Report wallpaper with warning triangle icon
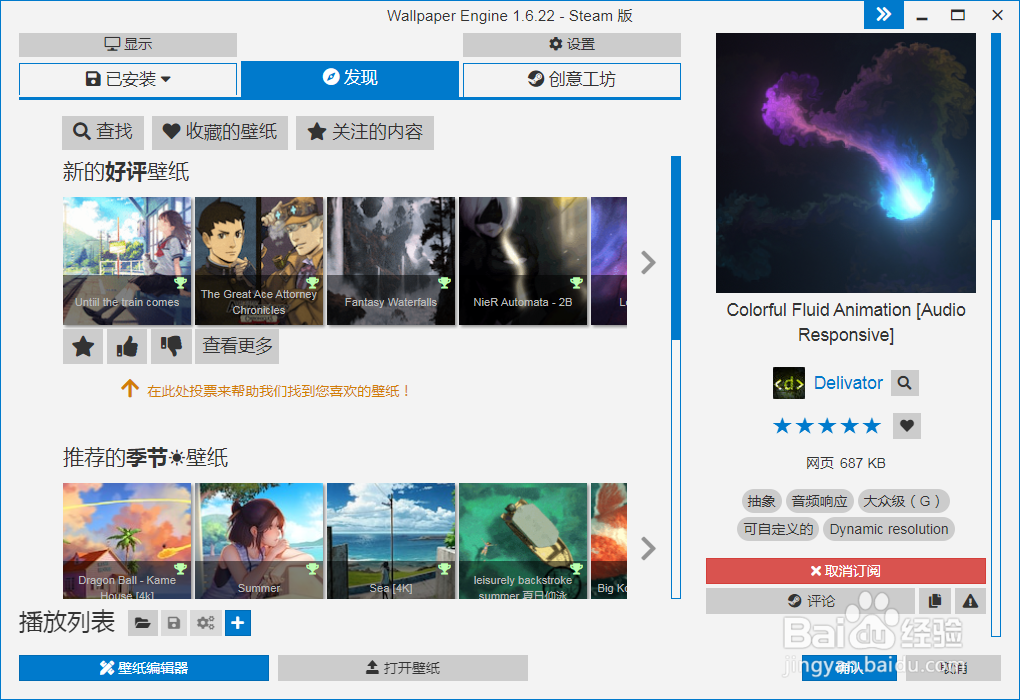The height and width of the screenshot is (700, 1020). (970, 601)
